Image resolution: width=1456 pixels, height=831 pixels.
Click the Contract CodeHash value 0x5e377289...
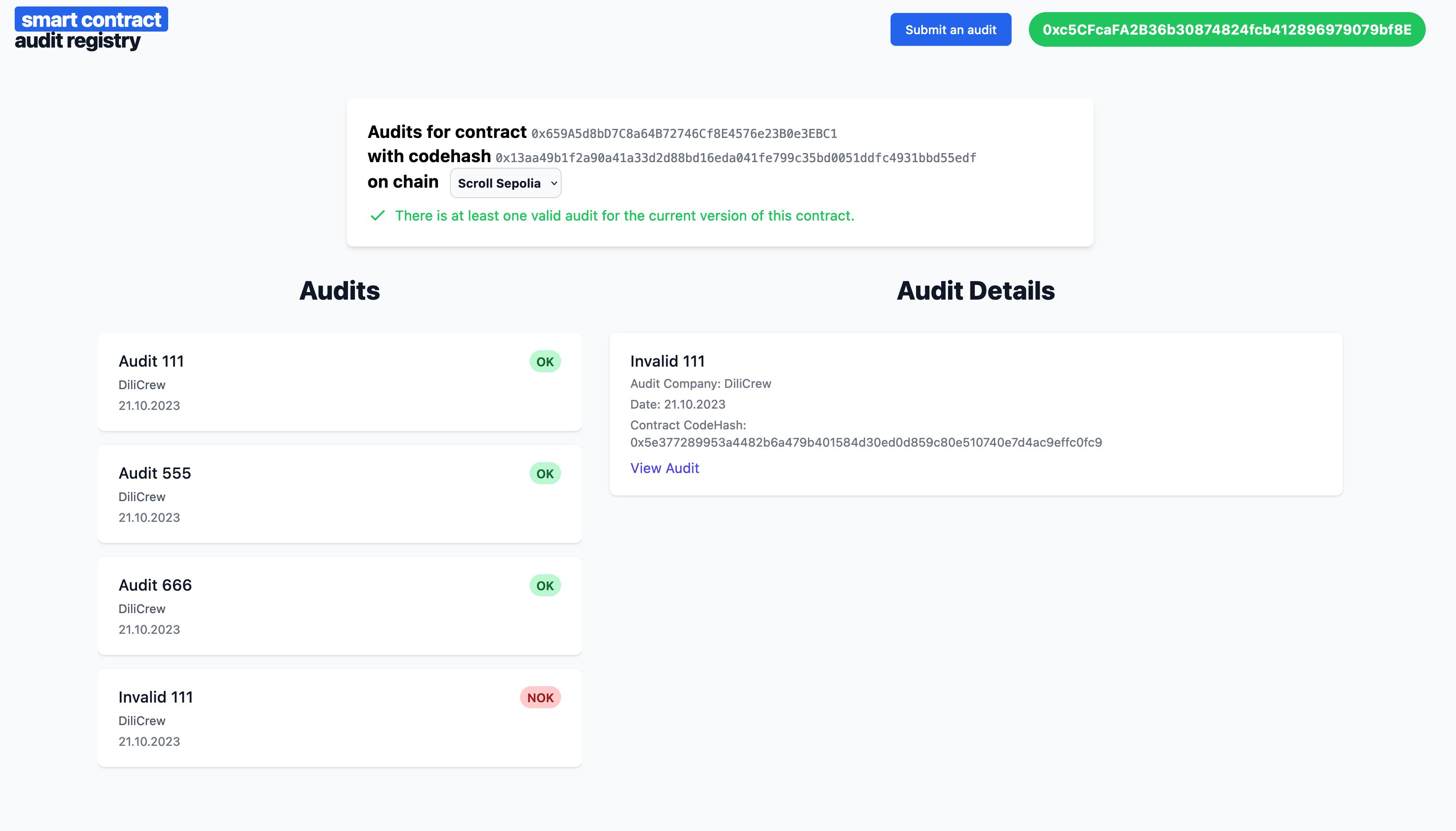pyautogui.click(x=866, y=442)
